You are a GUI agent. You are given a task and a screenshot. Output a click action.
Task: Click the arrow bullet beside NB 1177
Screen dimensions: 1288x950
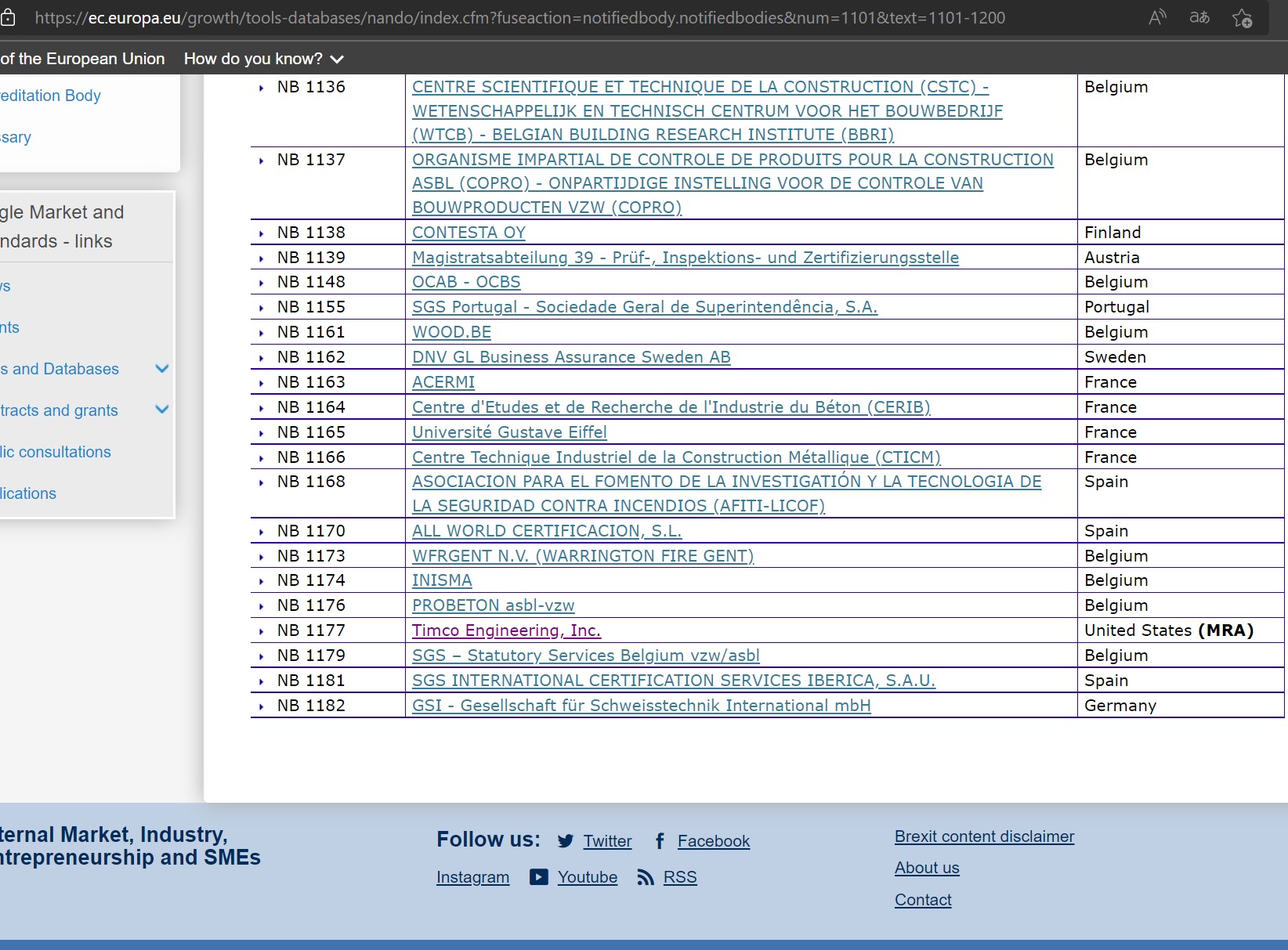pyautogui.click(x=262, y=631)
